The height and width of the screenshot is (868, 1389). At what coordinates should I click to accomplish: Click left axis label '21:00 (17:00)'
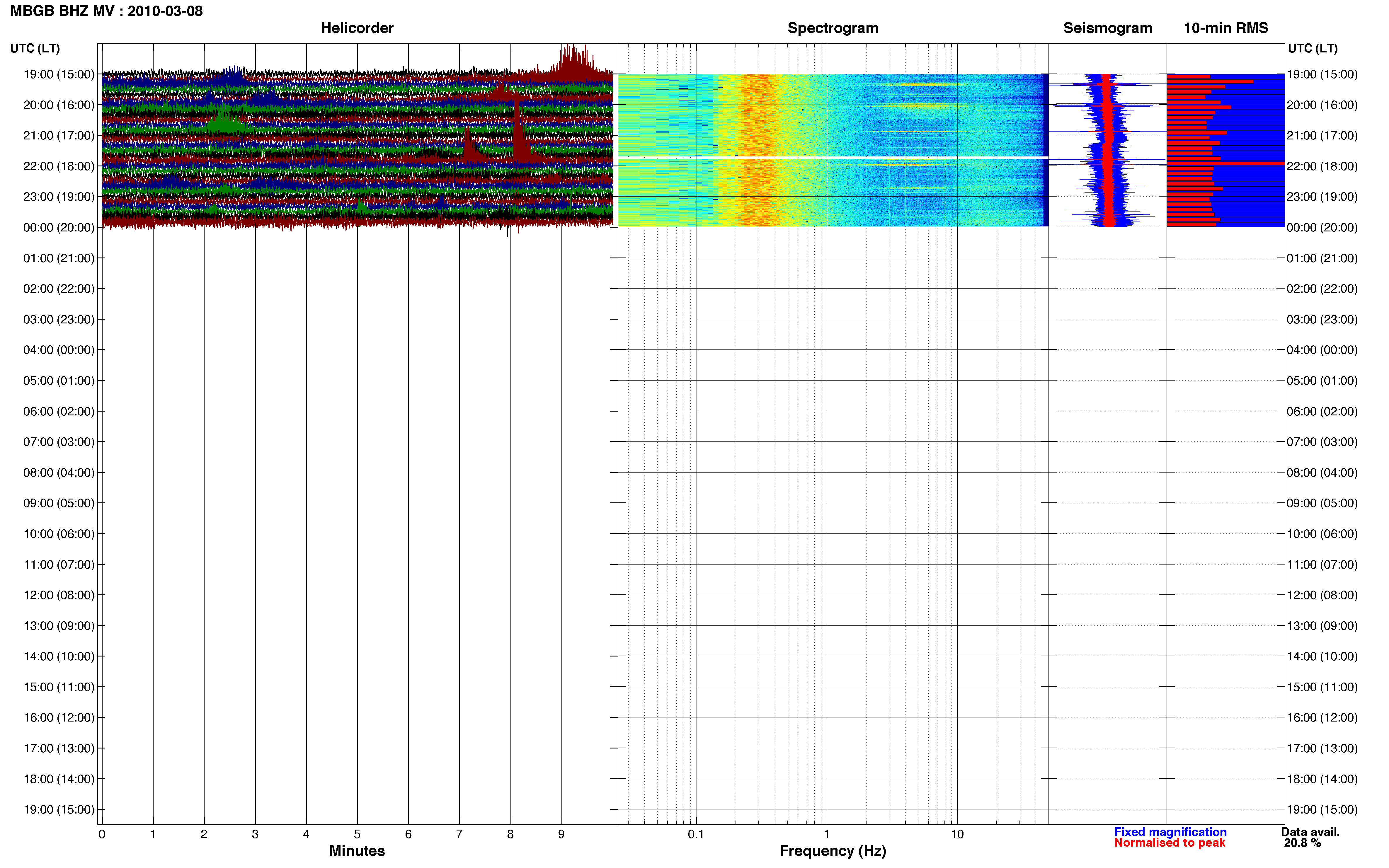(59, 135)
